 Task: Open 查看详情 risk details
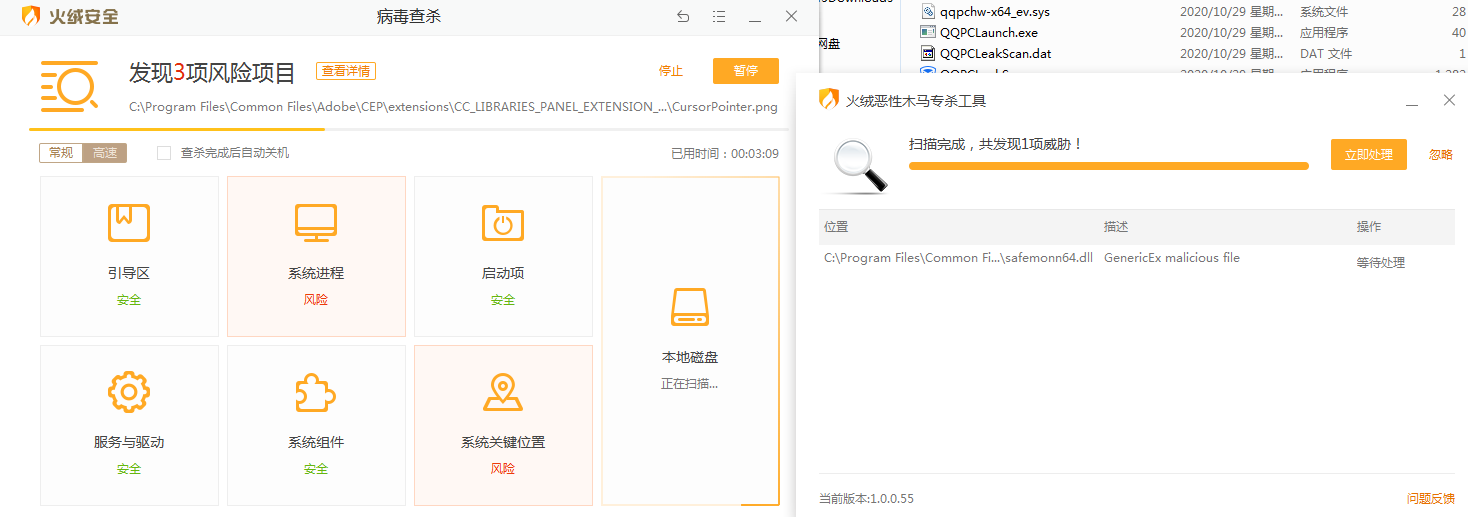346,71
